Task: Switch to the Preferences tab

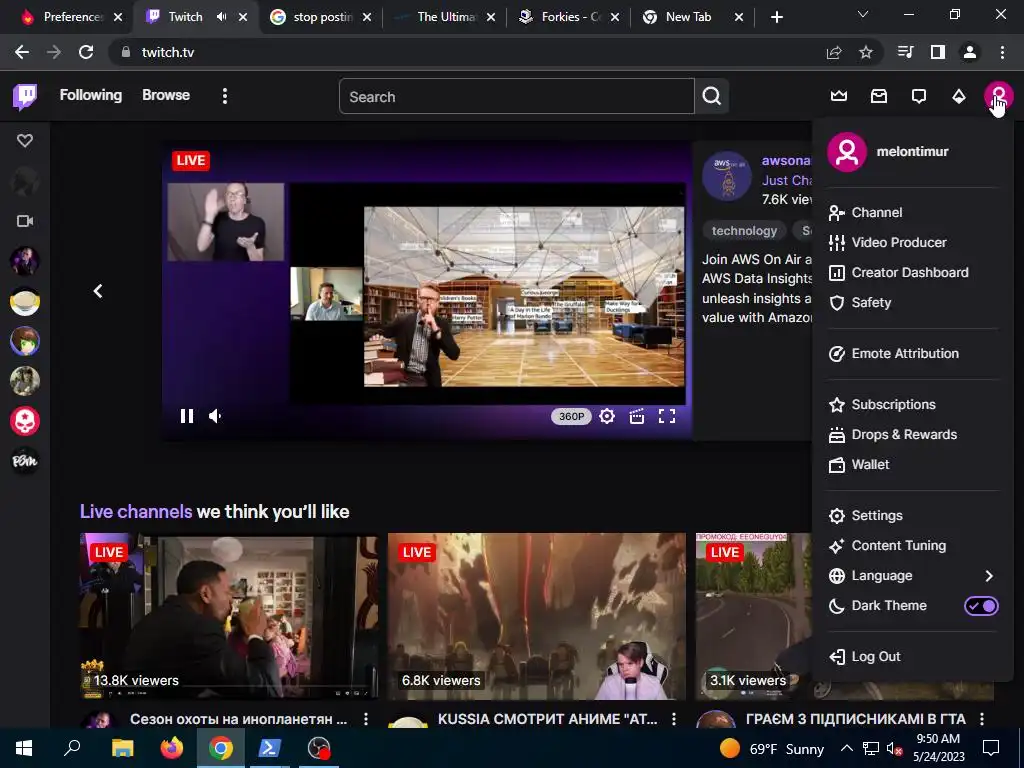Action: point(72,17)
